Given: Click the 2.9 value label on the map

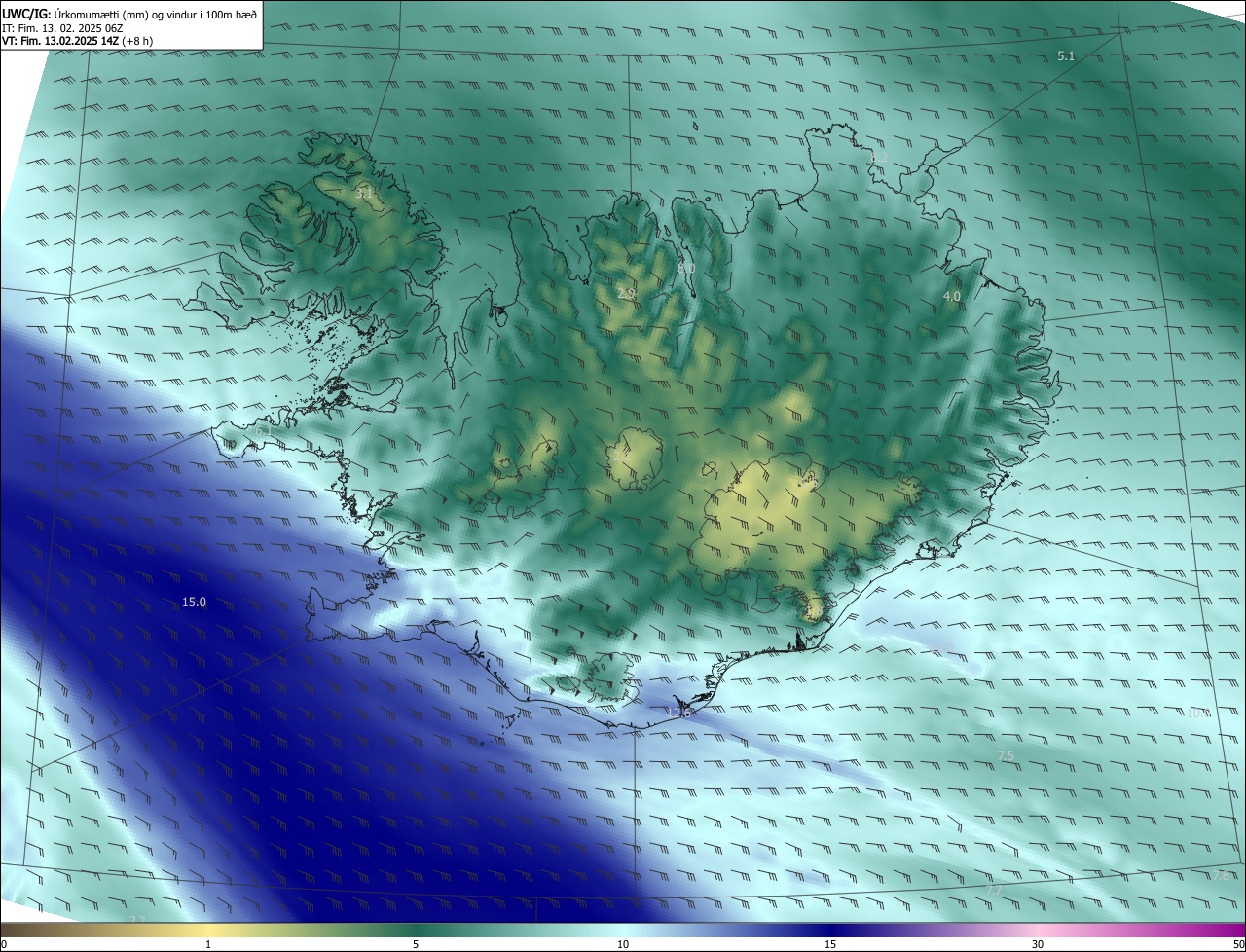Looking at the screenshot, I should point(626,293).
